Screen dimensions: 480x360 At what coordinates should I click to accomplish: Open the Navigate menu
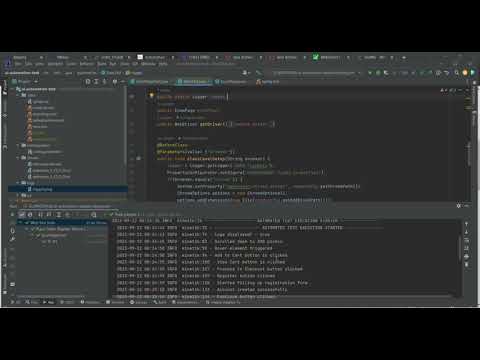(55, 64)
